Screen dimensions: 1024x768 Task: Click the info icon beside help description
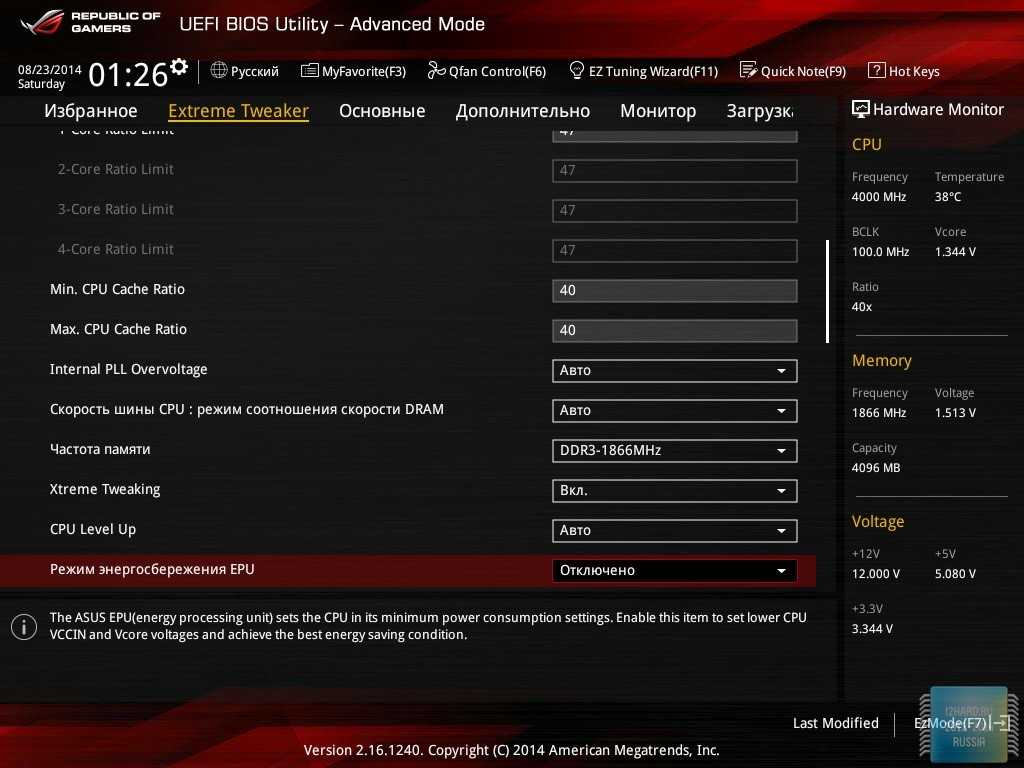[x=24, y=627]
